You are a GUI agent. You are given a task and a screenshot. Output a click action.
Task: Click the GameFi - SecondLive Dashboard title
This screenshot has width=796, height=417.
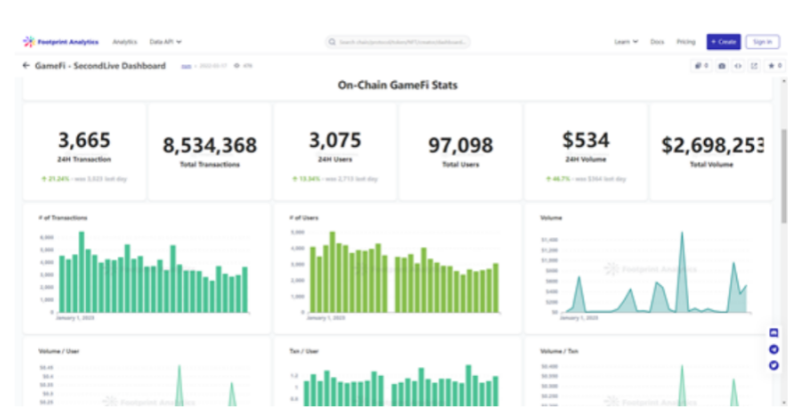click(x=100, y=66)
